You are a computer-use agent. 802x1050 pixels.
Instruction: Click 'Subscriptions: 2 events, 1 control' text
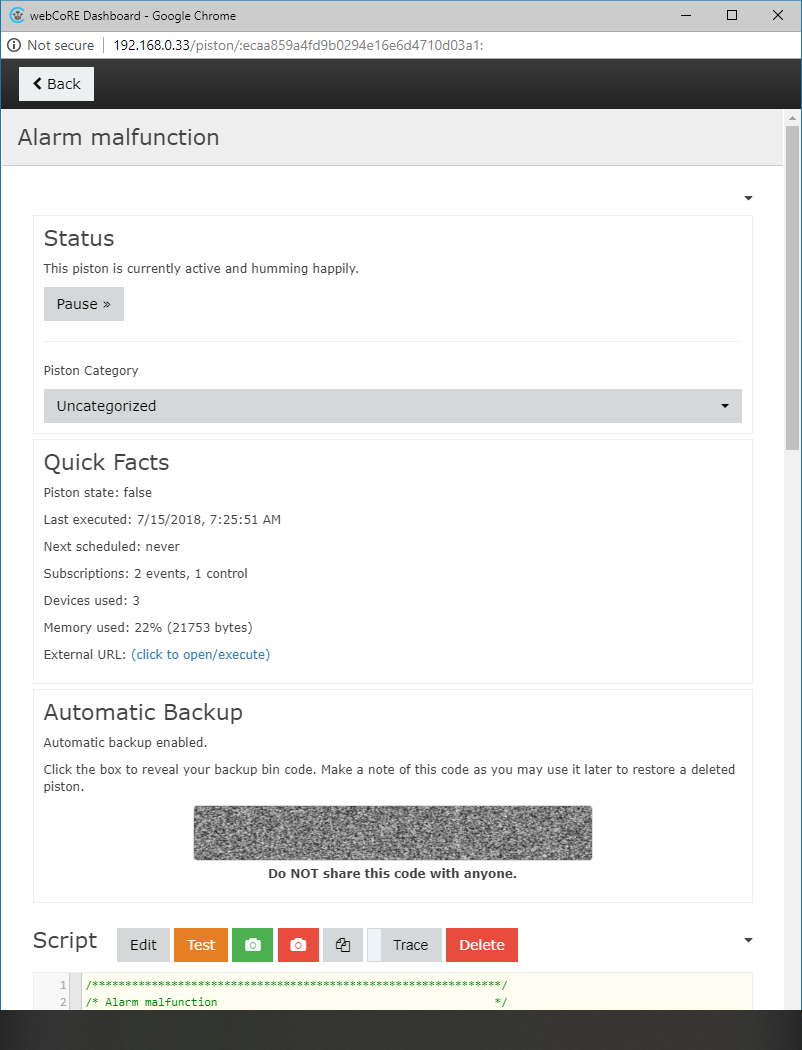tap(145, 573)
